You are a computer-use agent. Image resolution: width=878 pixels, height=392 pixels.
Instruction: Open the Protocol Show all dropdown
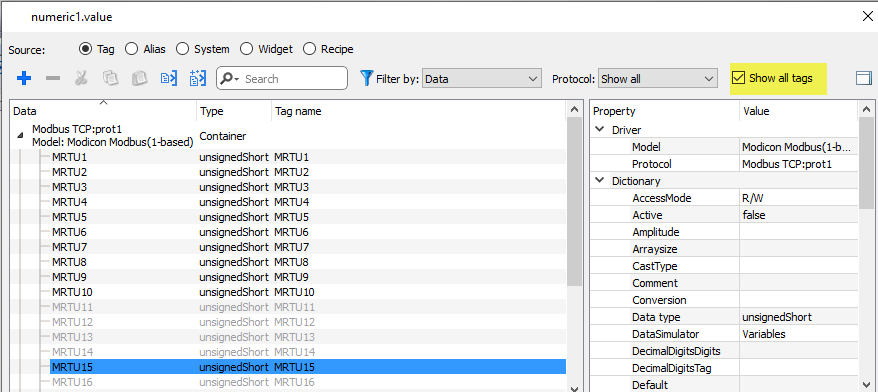click(657, 79)
